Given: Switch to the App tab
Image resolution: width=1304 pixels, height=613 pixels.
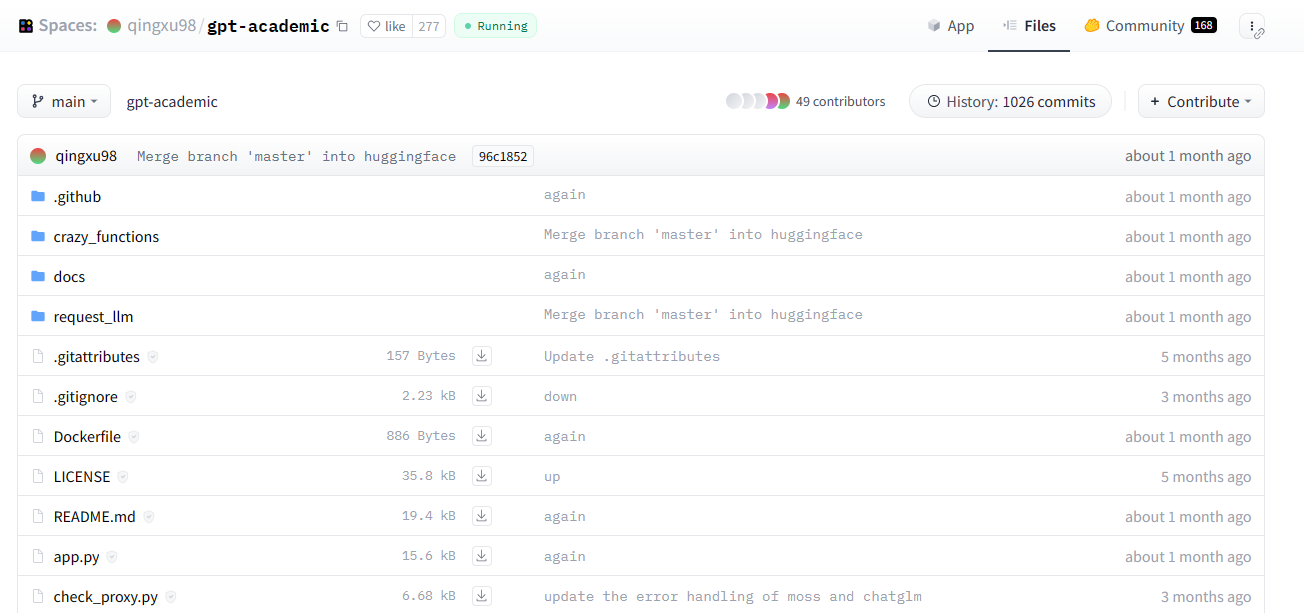Looking at the screenshot, I should click(950, 26).
